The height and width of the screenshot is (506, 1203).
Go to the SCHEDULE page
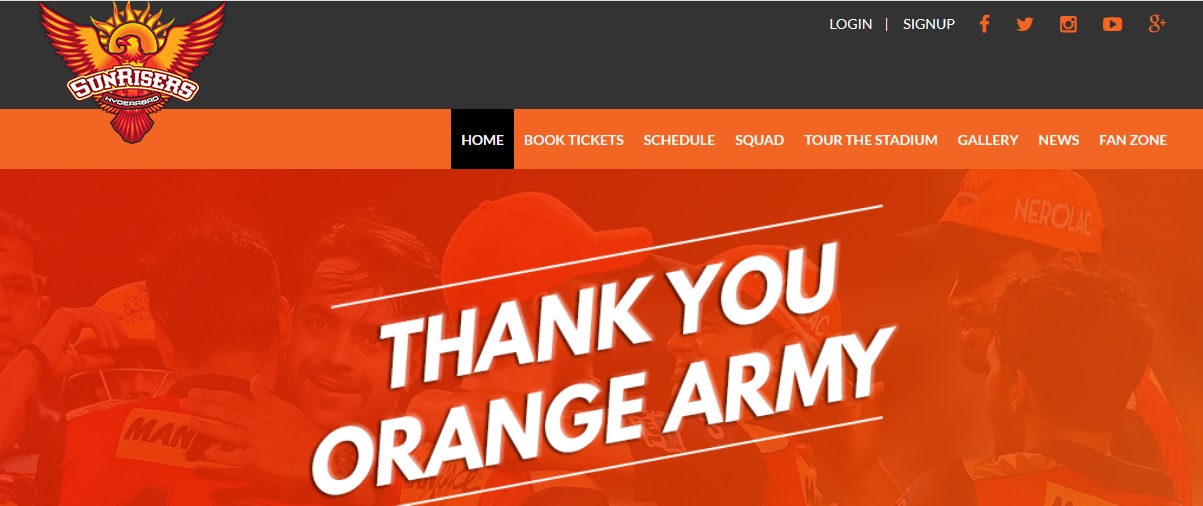point(679,140)
